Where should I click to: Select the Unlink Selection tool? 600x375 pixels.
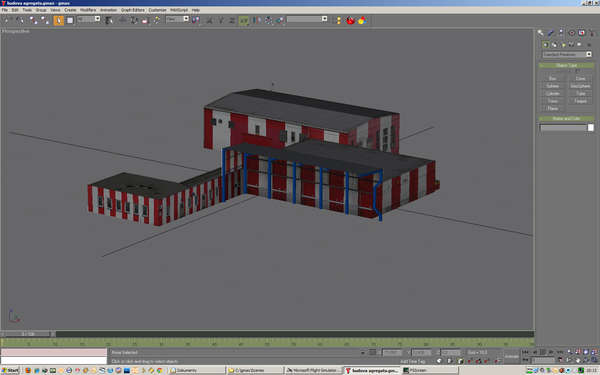point(45,20)
